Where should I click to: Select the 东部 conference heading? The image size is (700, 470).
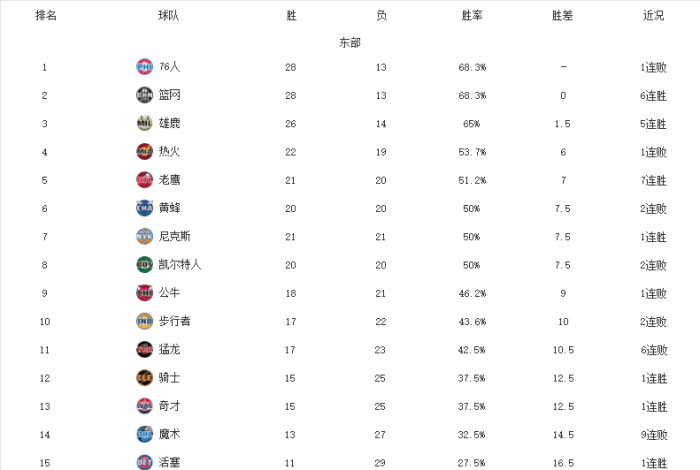point(350,43)
